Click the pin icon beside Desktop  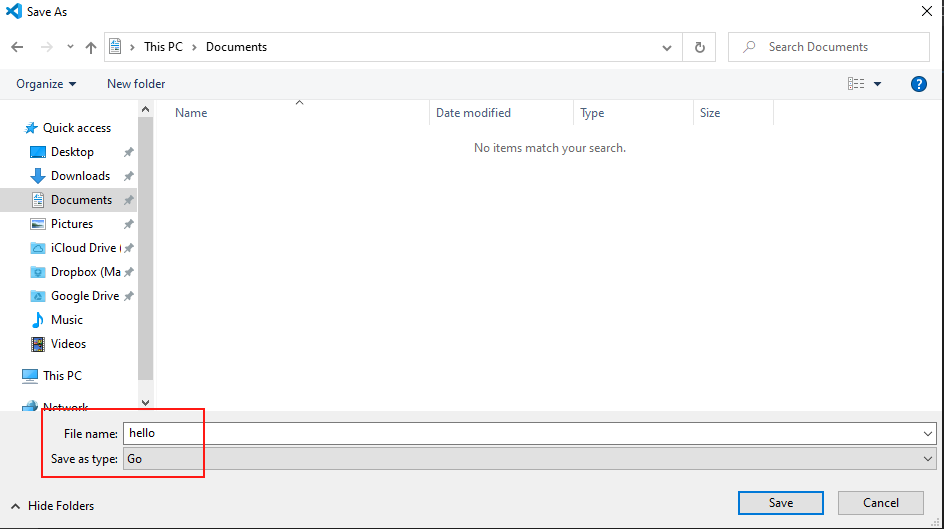pos(128,152)
